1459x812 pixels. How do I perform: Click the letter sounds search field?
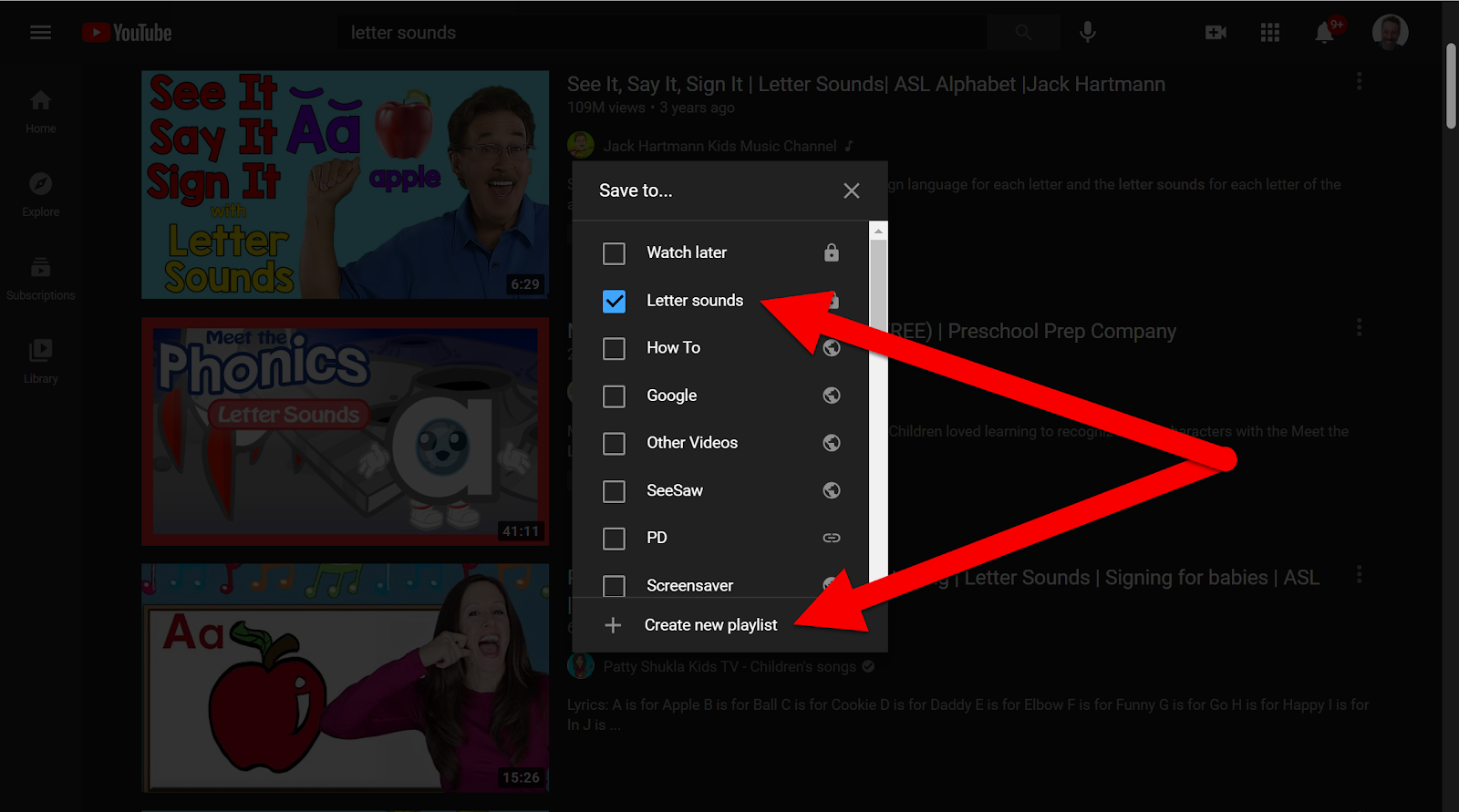[x=664, y=33]
